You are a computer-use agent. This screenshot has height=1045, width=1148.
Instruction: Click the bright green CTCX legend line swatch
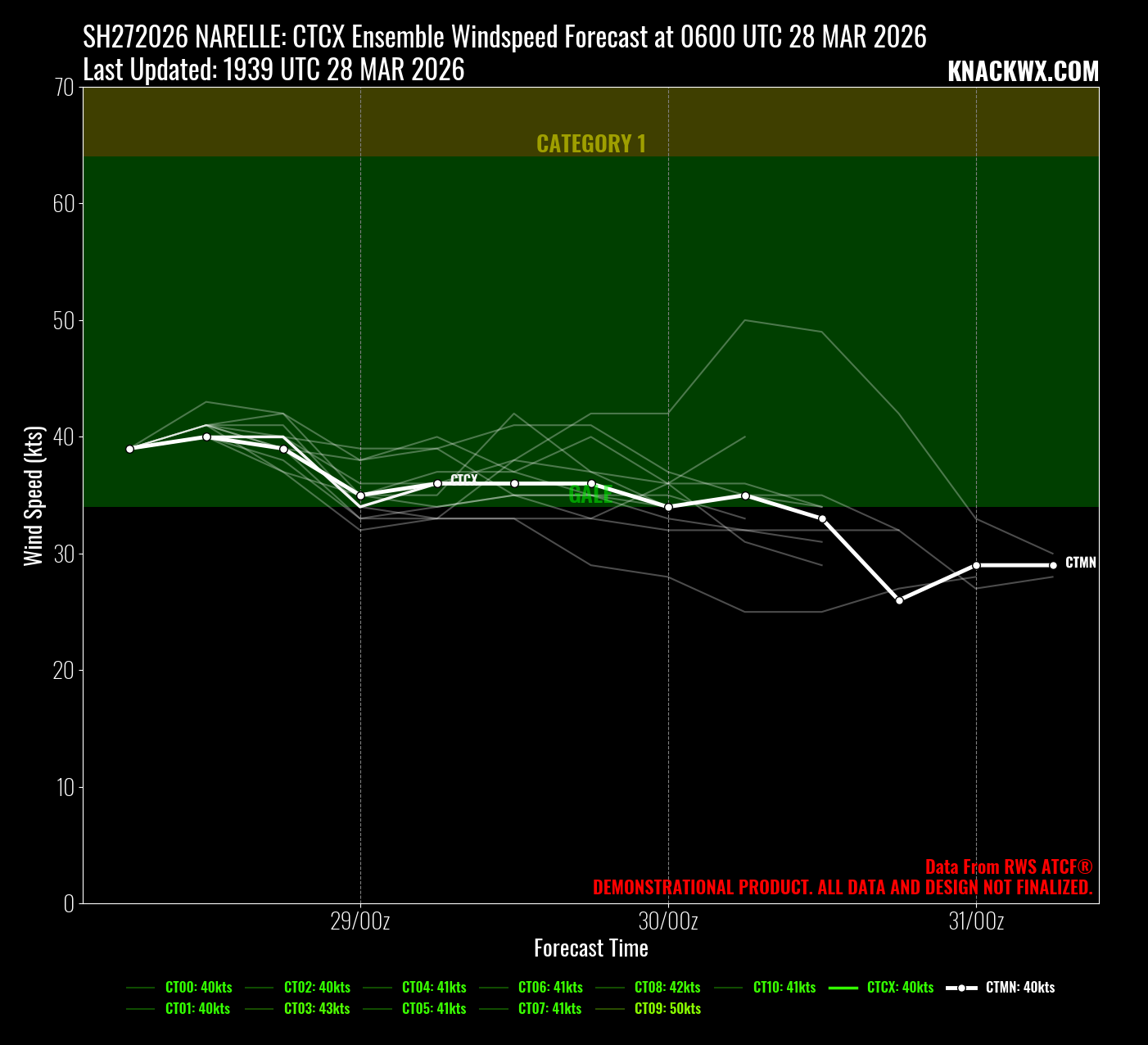coord(843,988)
